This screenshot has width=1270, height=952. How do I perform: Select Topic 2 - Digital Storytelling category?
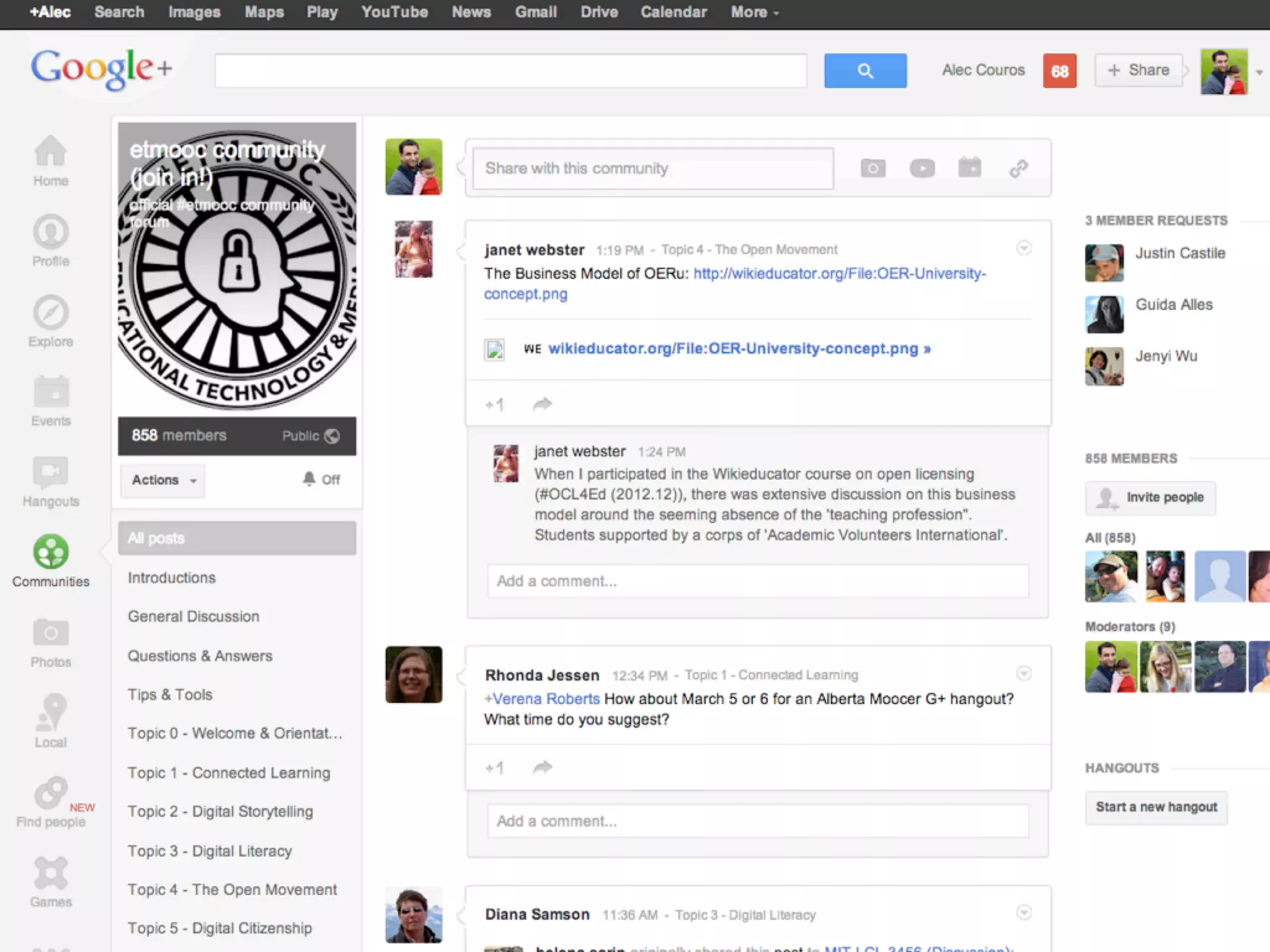220,811
